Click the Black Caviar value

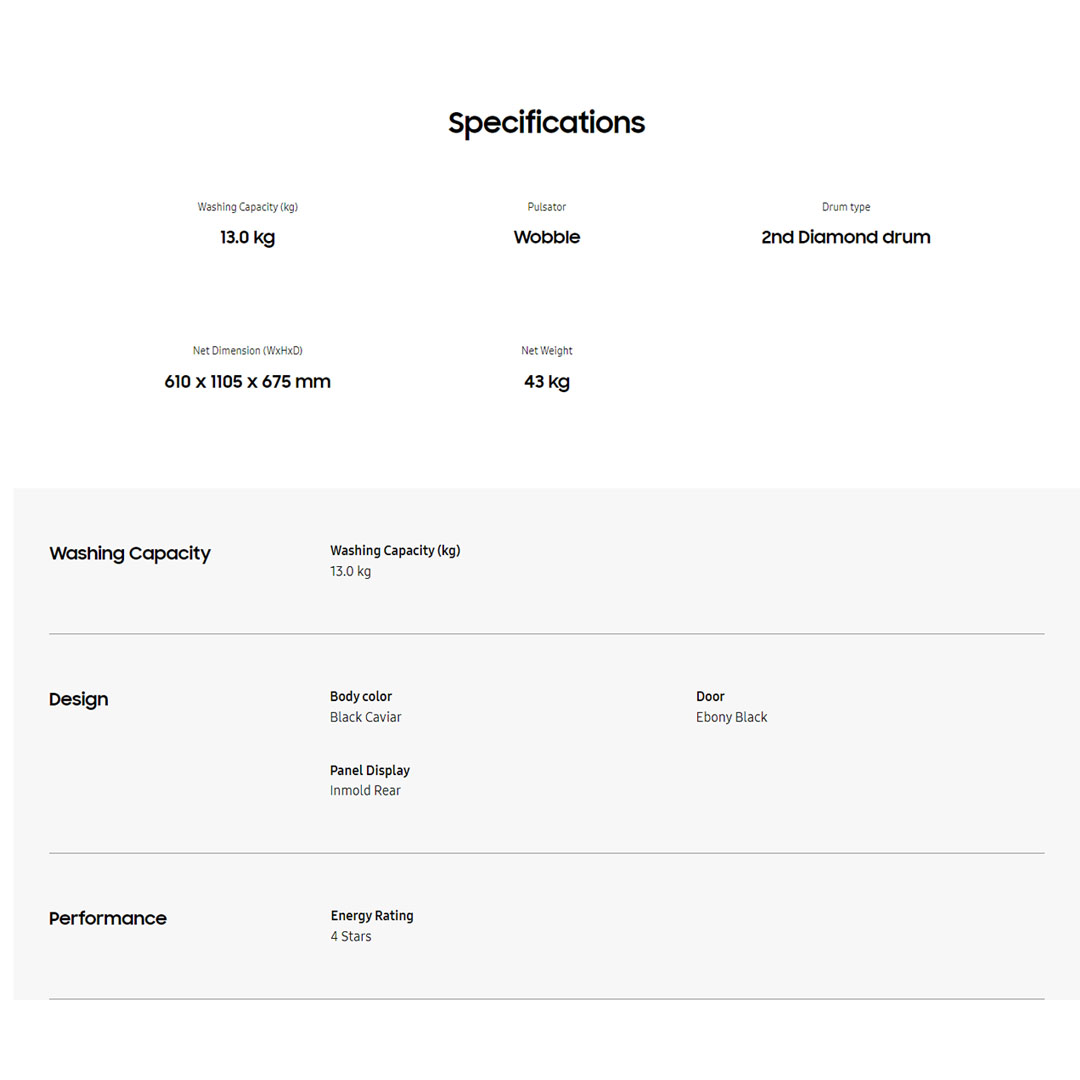pyautogui.click(x=365, y=718)
